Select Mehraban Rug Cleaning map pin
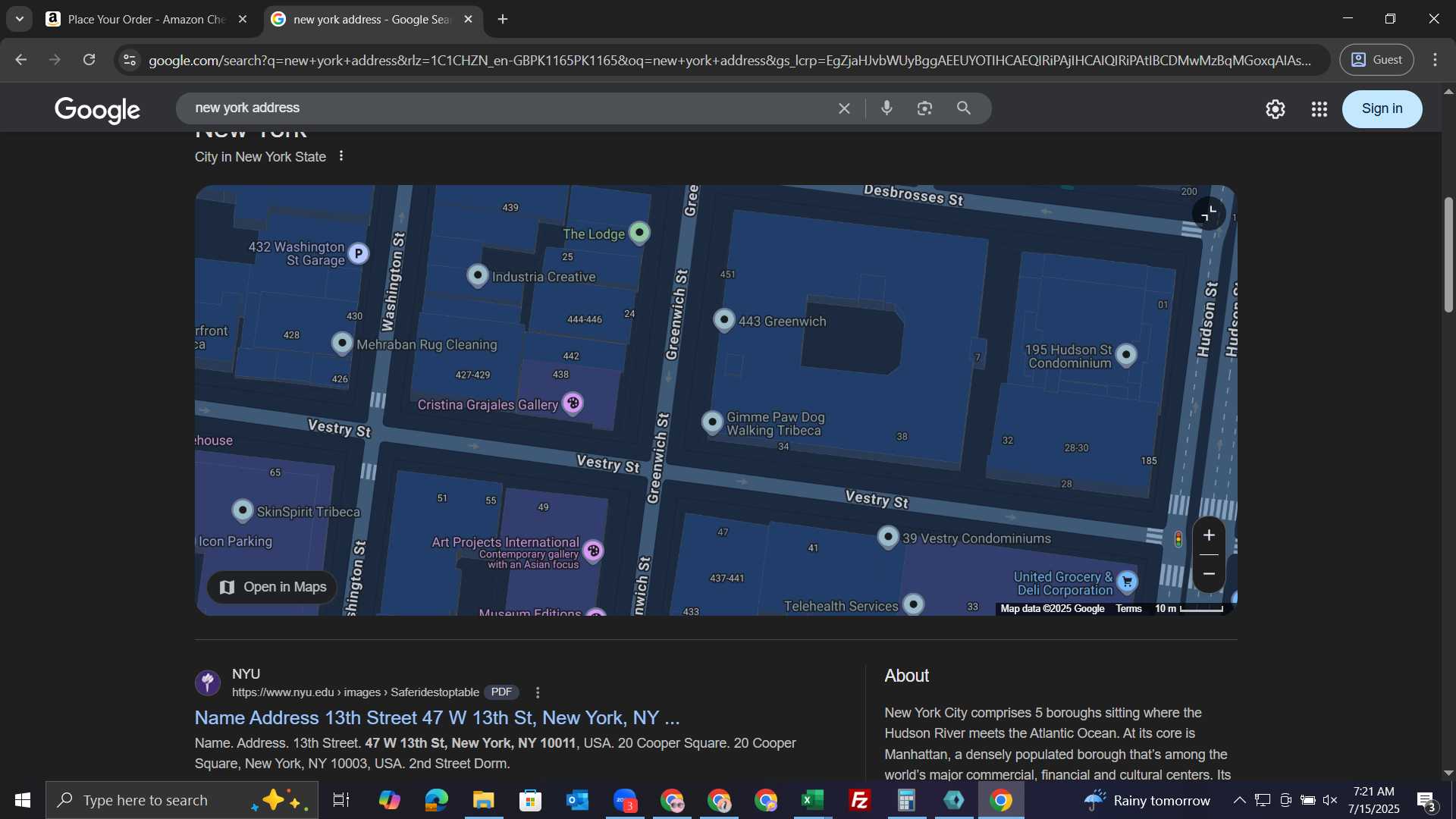 coord(343,343)
